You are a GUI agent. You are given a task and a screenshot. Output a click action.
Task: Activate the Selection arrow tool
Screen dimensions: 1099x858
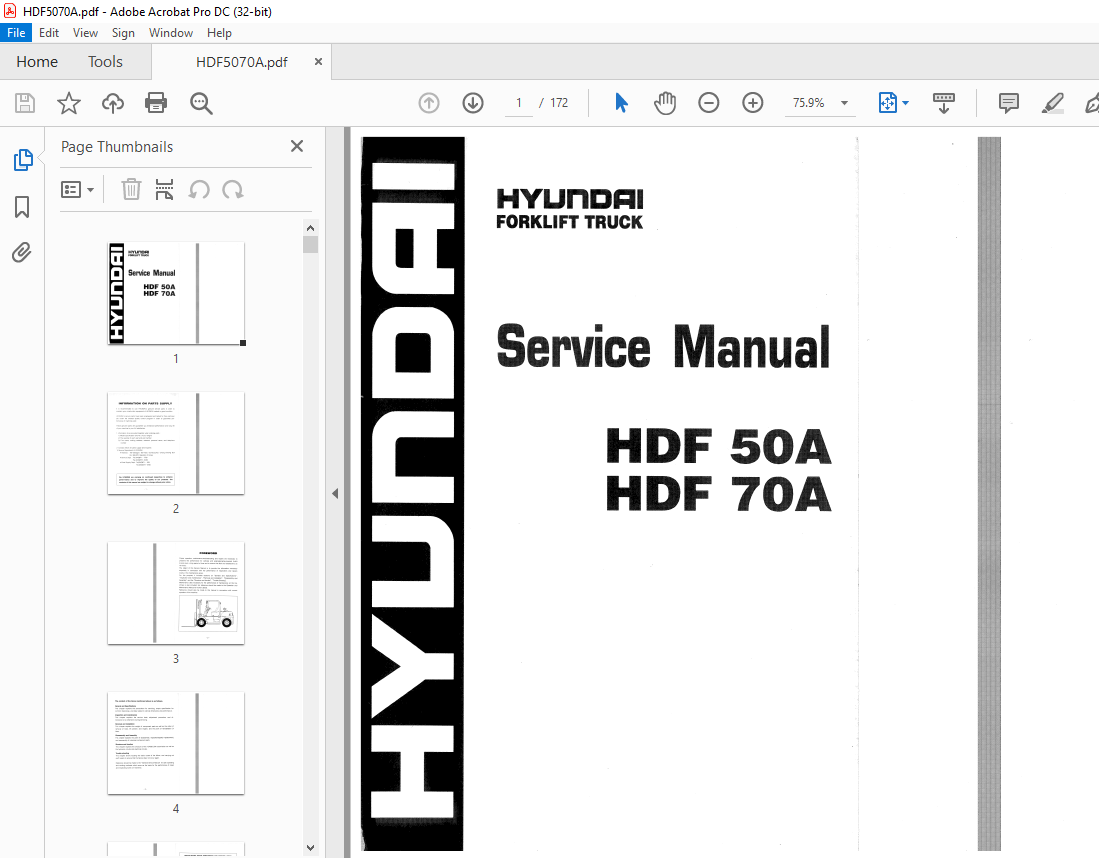point(621,103)
